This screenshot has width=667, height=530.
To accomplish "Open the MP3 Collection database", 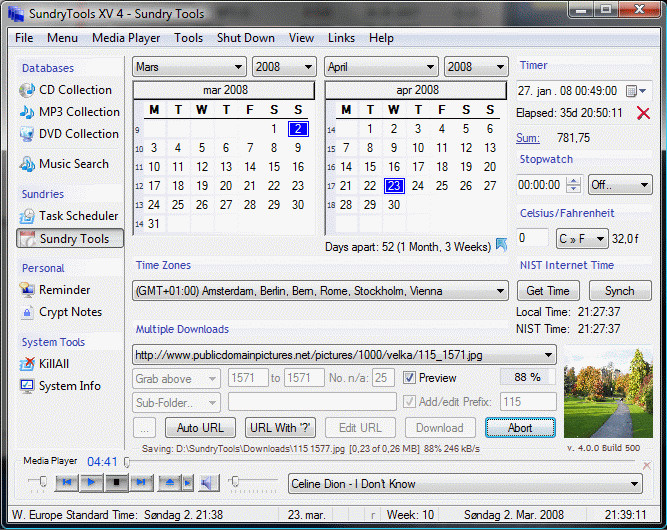I will 69,112.
